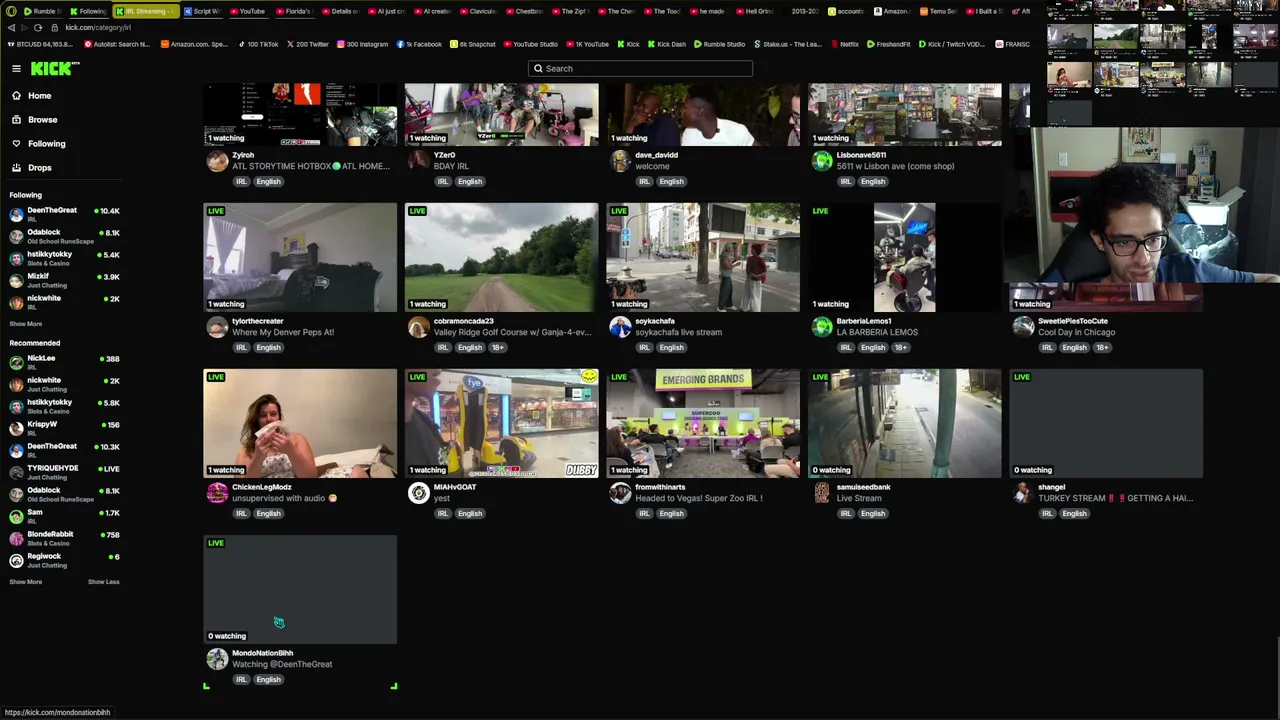
Task: Open the 100 TikTok bookmark
Action: [258, 44]
